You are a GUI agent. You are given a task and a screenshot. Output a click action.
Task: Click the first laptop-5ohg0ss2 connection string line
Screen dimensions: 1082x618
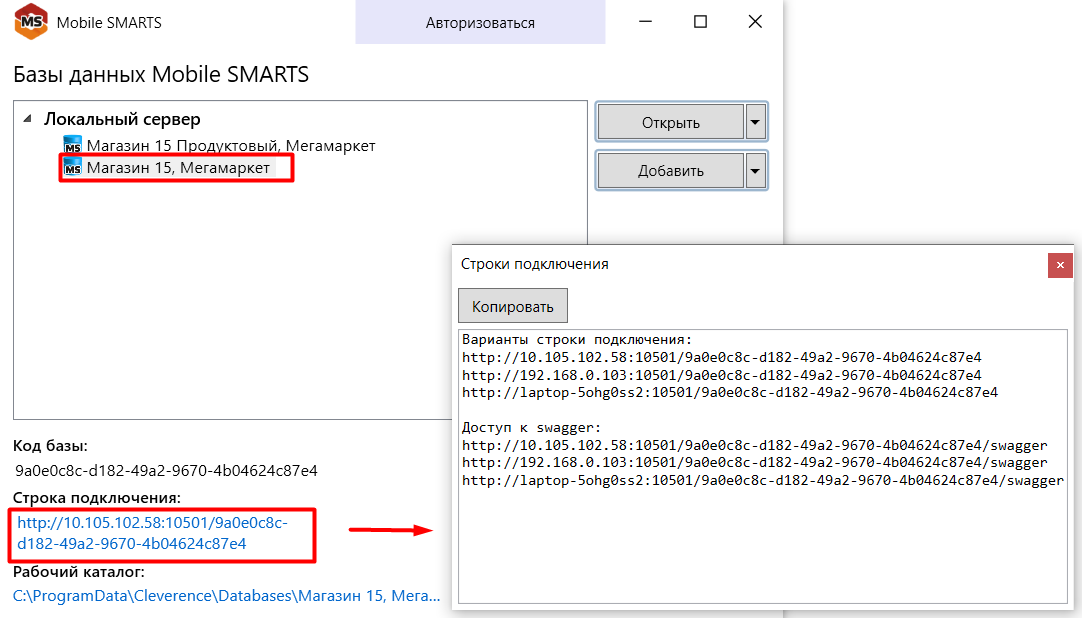point(730,392)
